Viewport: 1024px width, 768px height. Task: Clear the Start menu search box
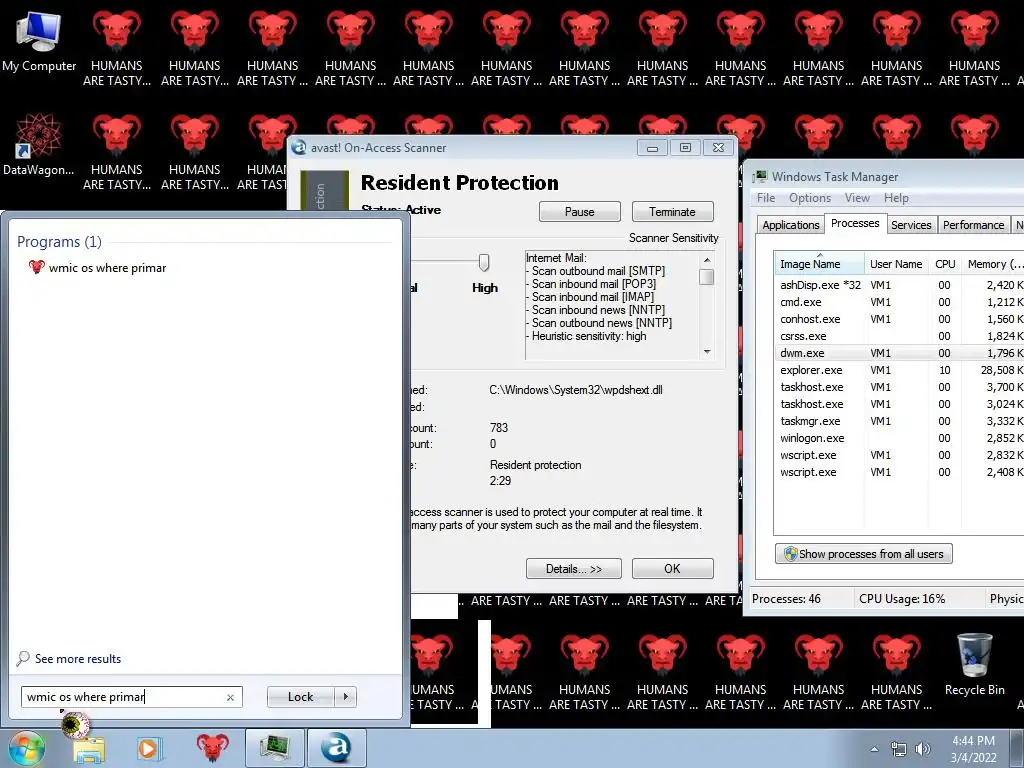230,697
